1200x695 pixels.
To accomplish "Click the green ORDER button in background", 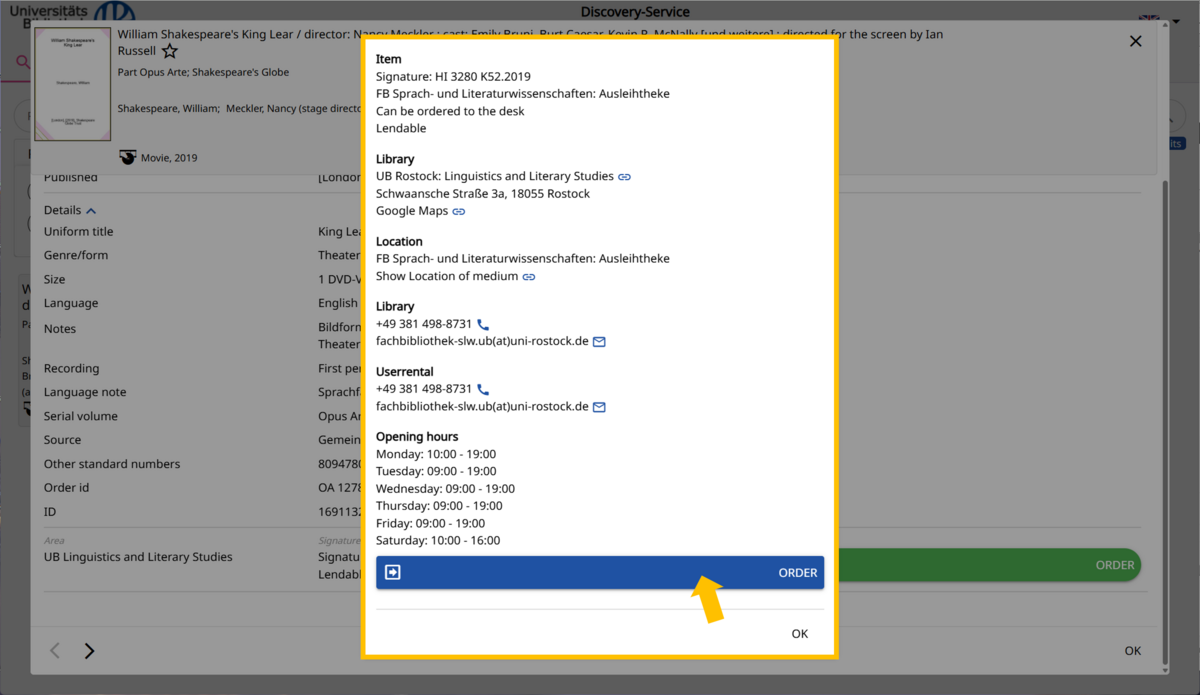I will 990,565.
